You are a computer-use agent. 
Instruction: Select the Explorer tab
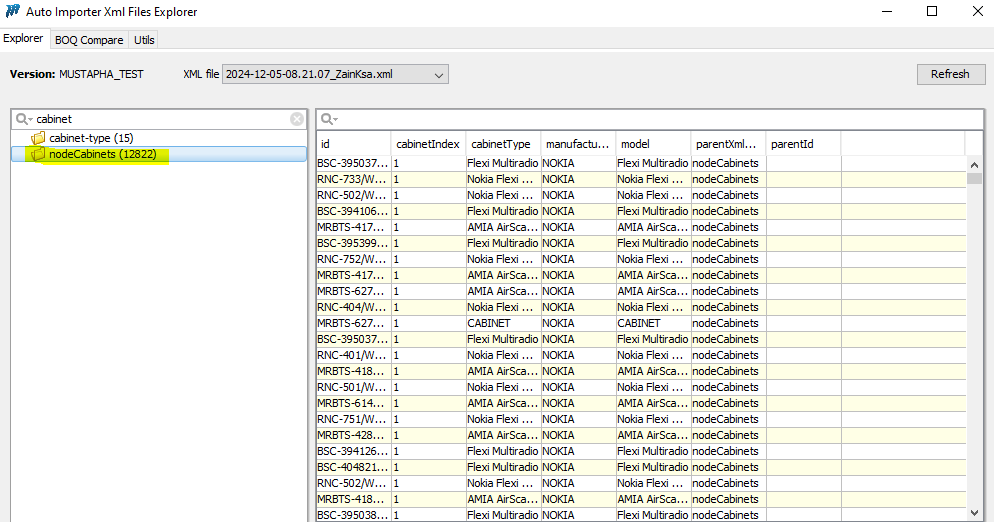click(x=23, y=39)
